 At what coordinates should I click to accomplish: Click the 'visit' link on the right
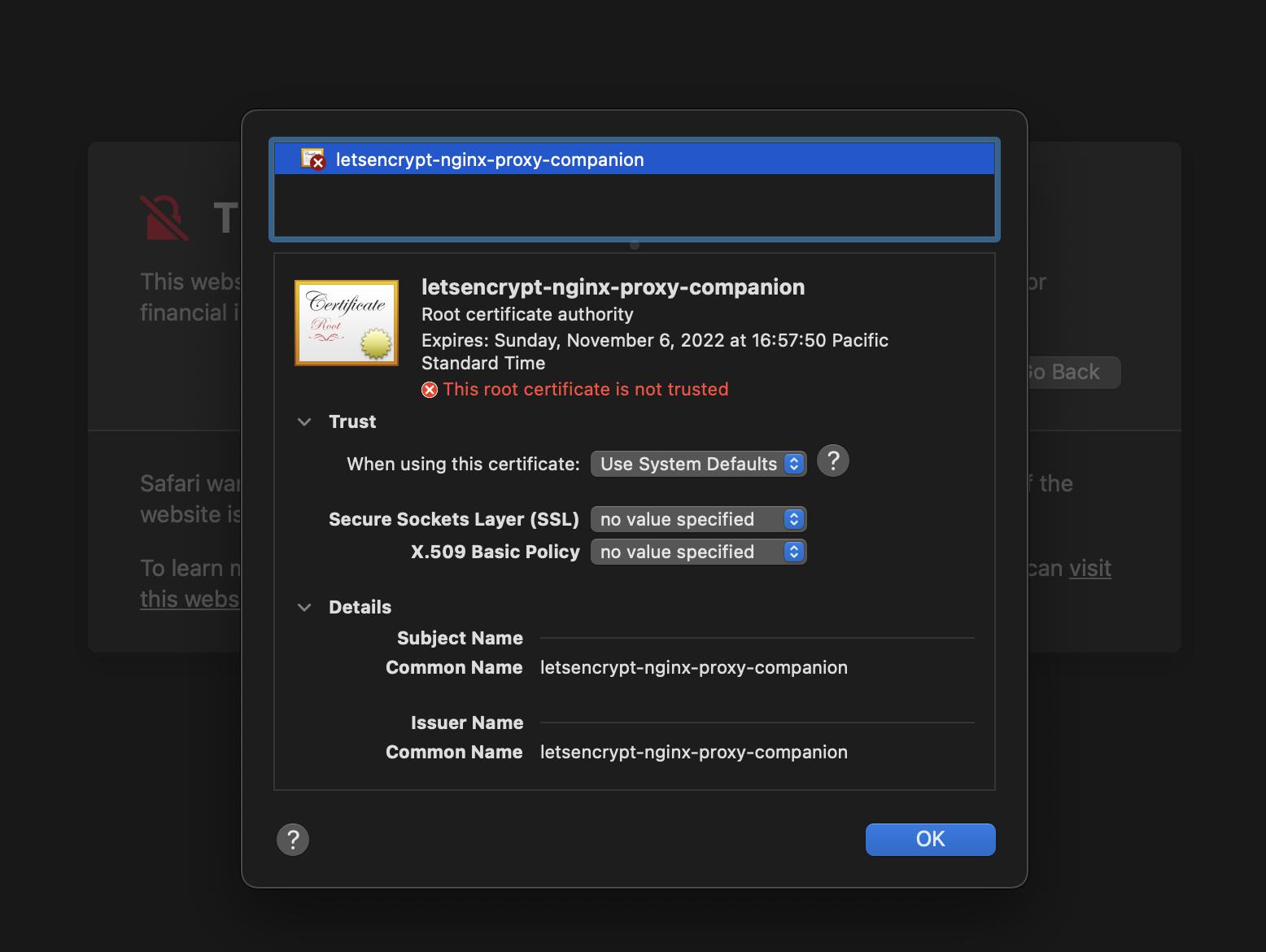click(x=1089, y=568)
